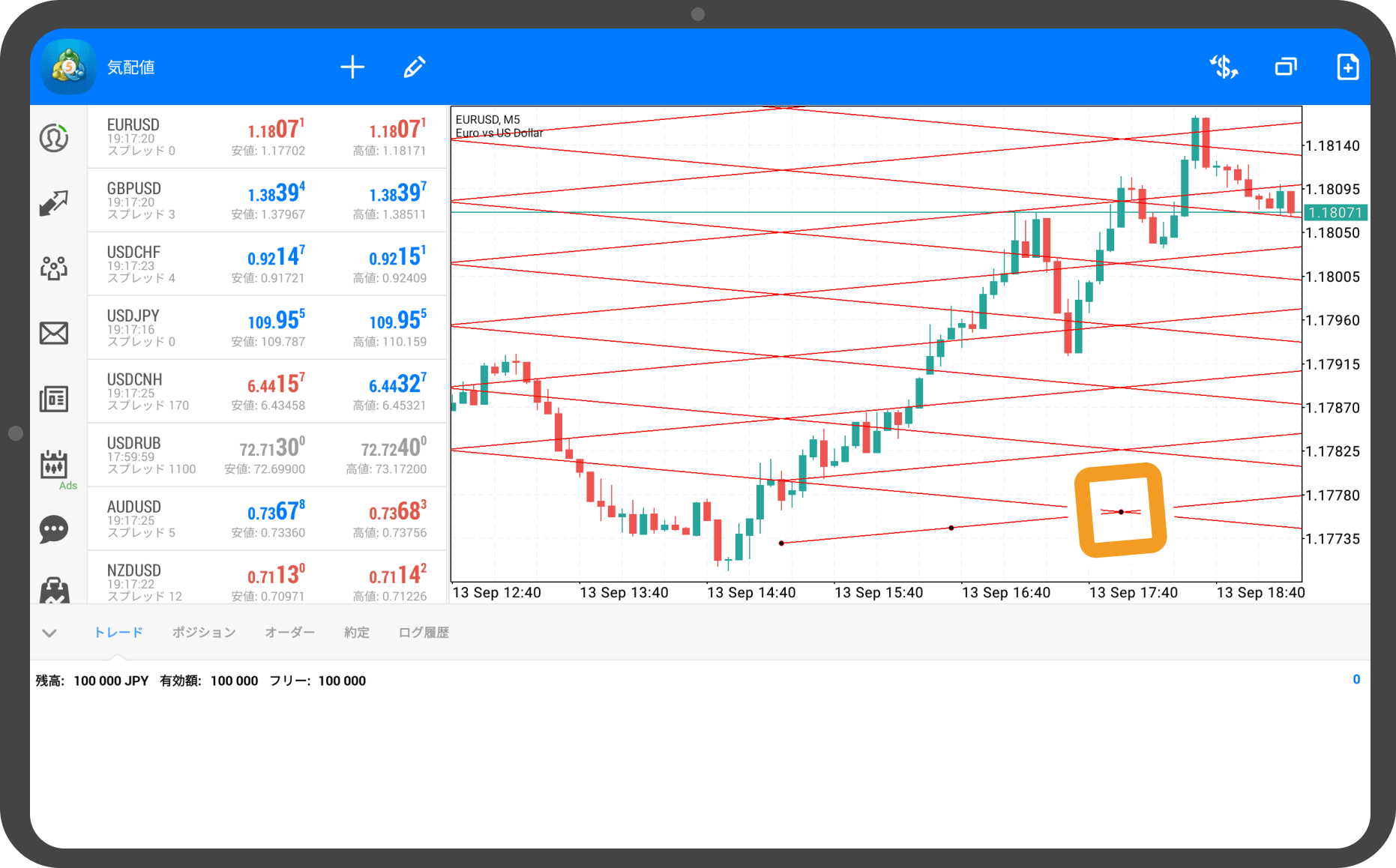Tap AUDUSD ask price 0.73683
Image resolution: width=1396 pixels, height=868 pixels.
(x=397, y=511)
